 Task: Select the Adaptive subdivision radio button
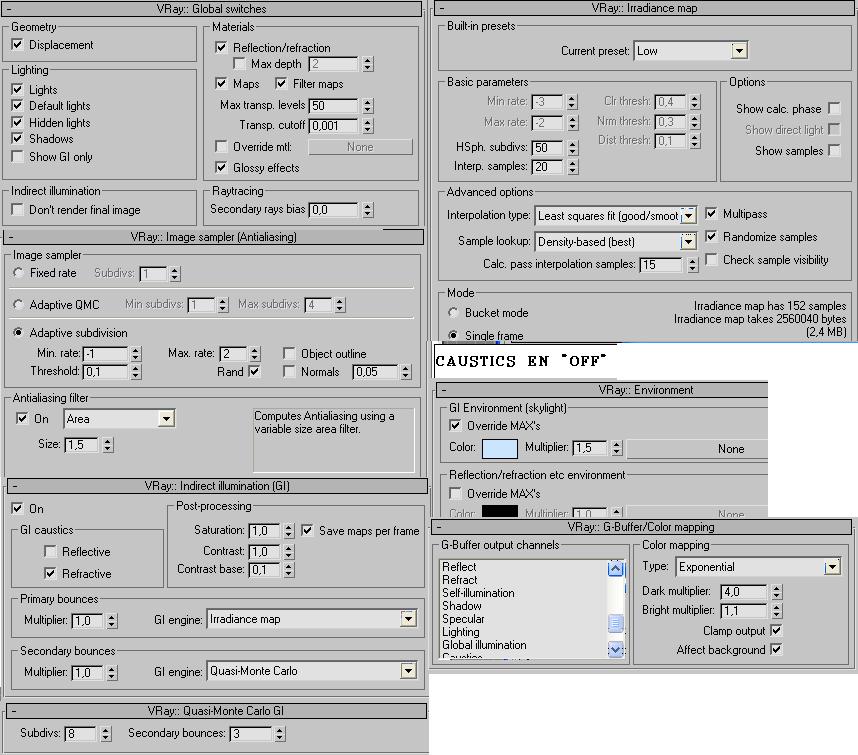[x=18, y=332]
